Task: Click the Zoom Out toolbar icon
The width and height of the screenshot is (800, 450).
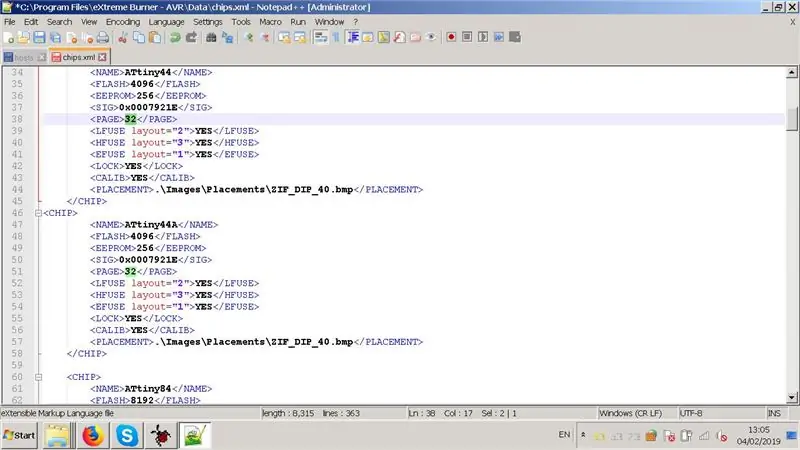Action: [265, 37]
